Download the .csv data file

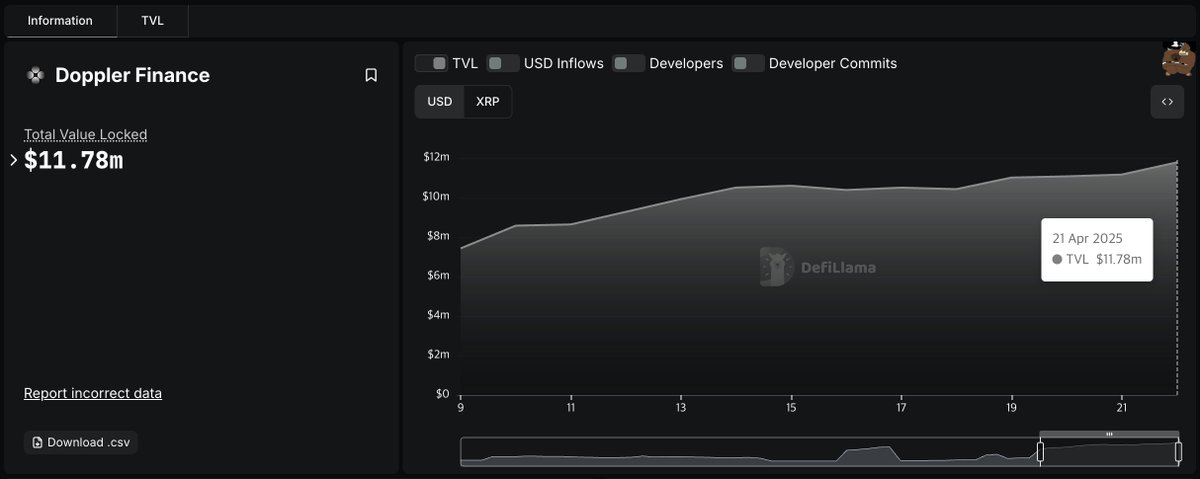[x=81, y=442]
